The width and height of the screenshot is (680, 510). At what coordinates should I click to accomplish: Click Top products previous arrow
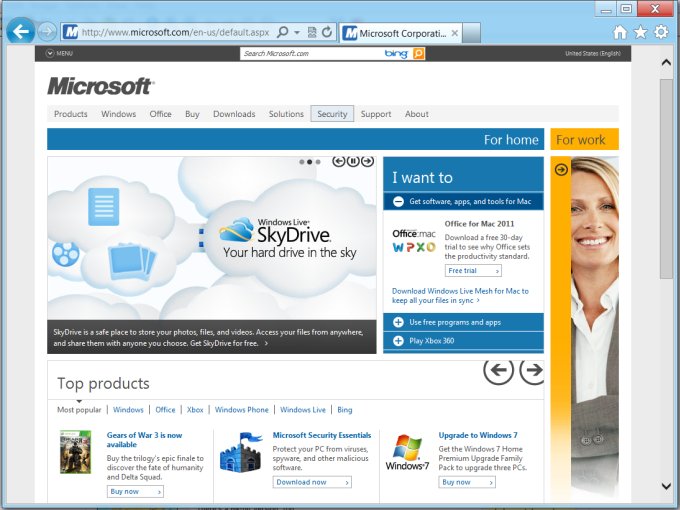click(x=499, y=370)
